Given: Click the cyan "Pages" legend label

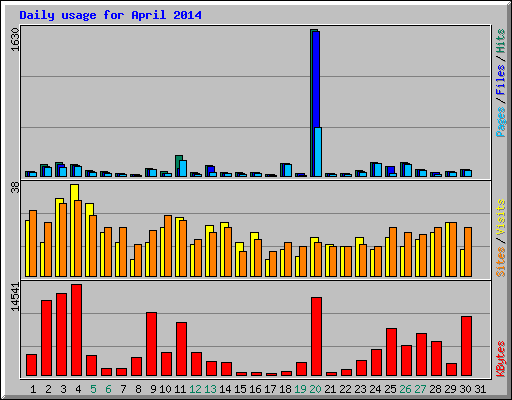Looking at the screenshot, I should click(501, 122).
